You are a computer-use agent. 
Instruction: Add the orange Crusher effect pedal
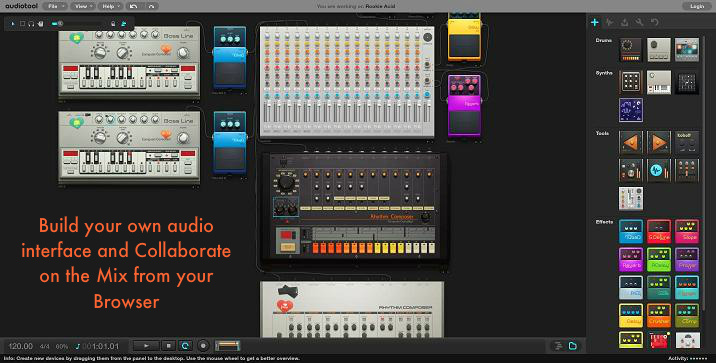[x=659, y=316]
